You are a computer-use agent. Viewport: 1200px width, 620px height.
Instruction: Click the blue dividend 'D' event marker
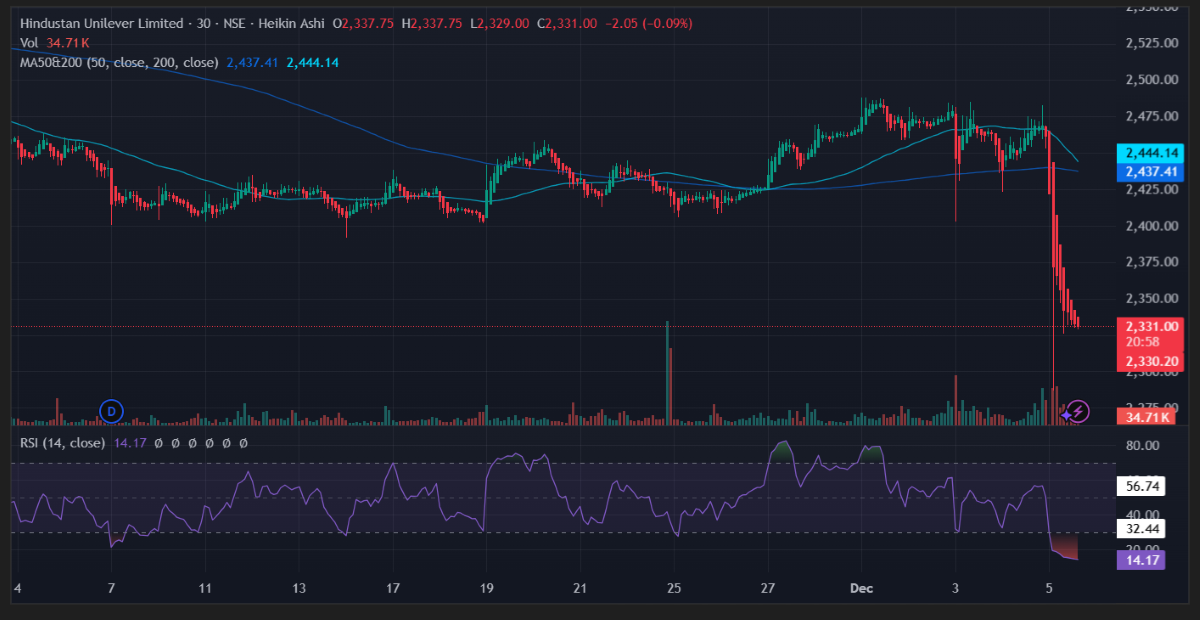click(x=112, y=409)
